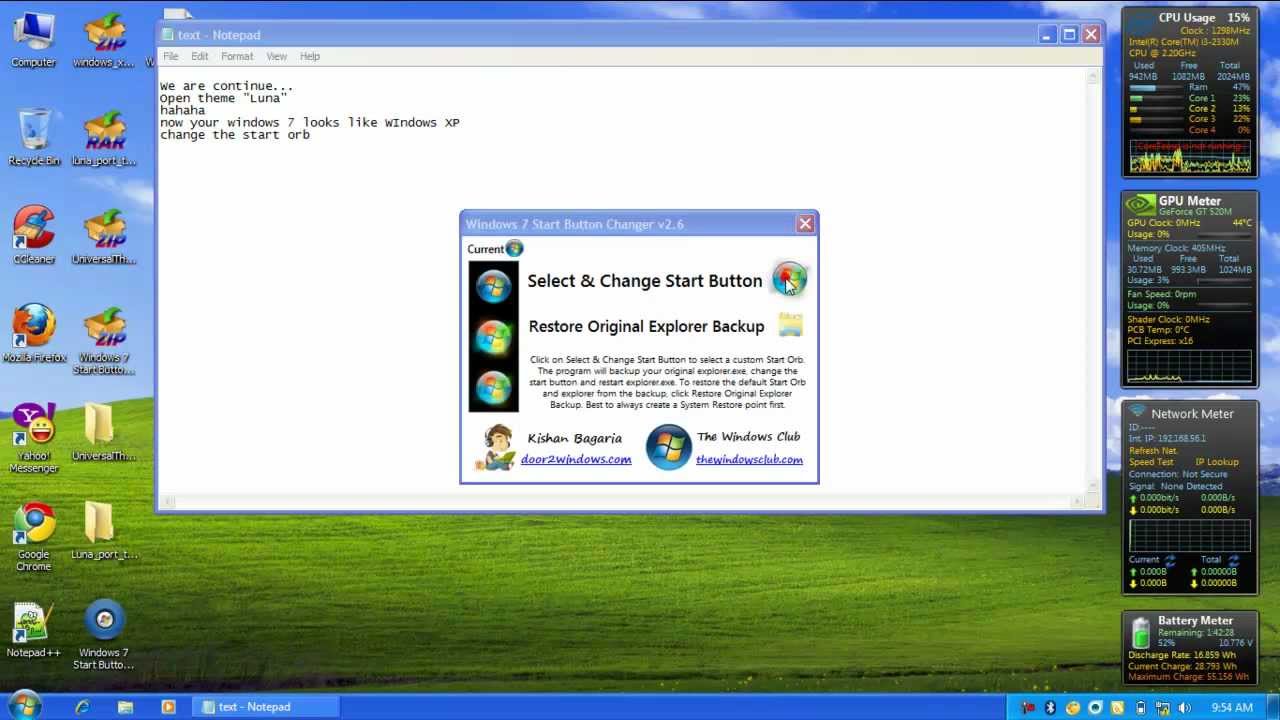Open Notepad Edit menu

[200, 56]
